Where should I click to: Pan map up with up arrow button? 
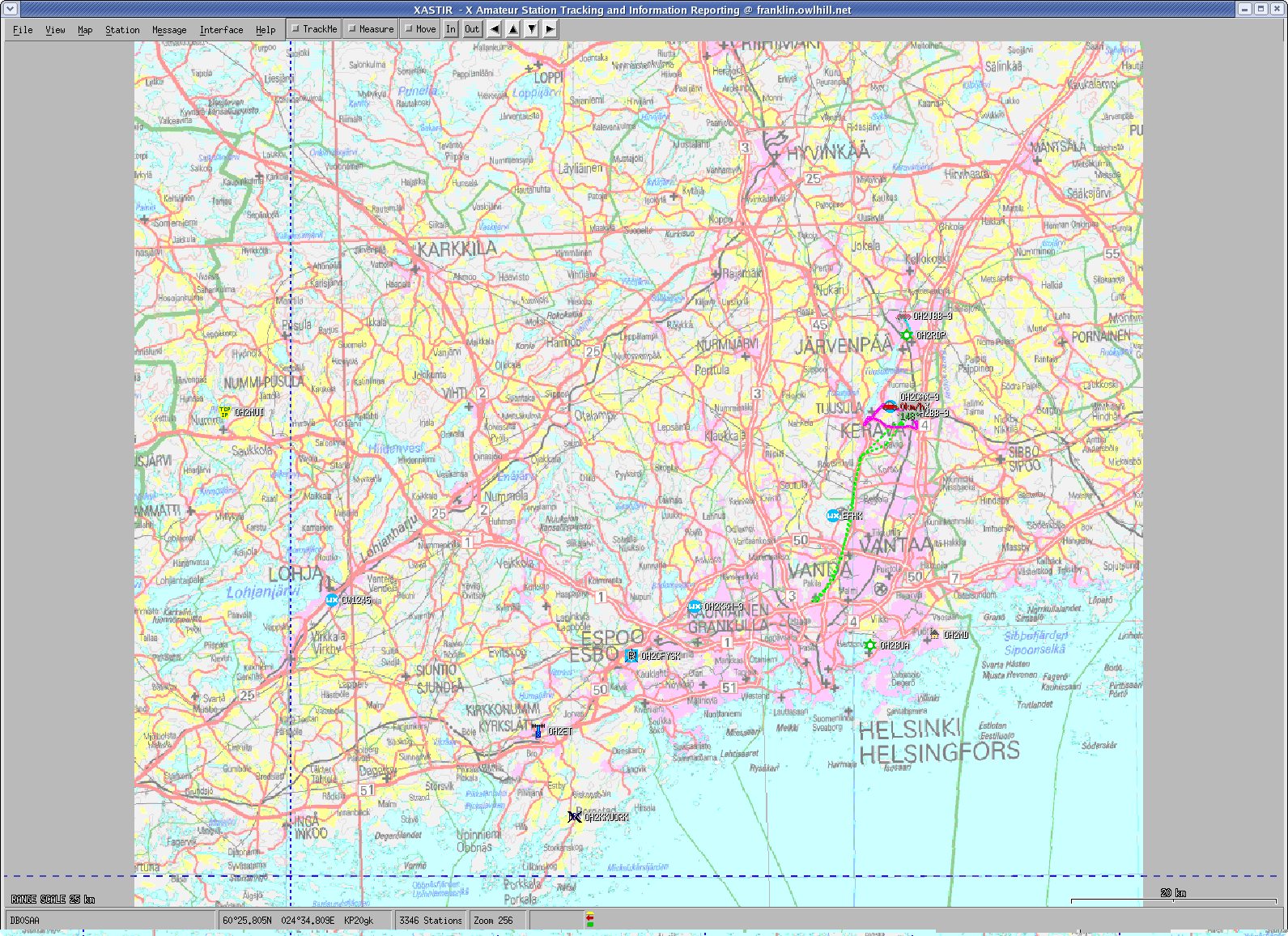513,29
